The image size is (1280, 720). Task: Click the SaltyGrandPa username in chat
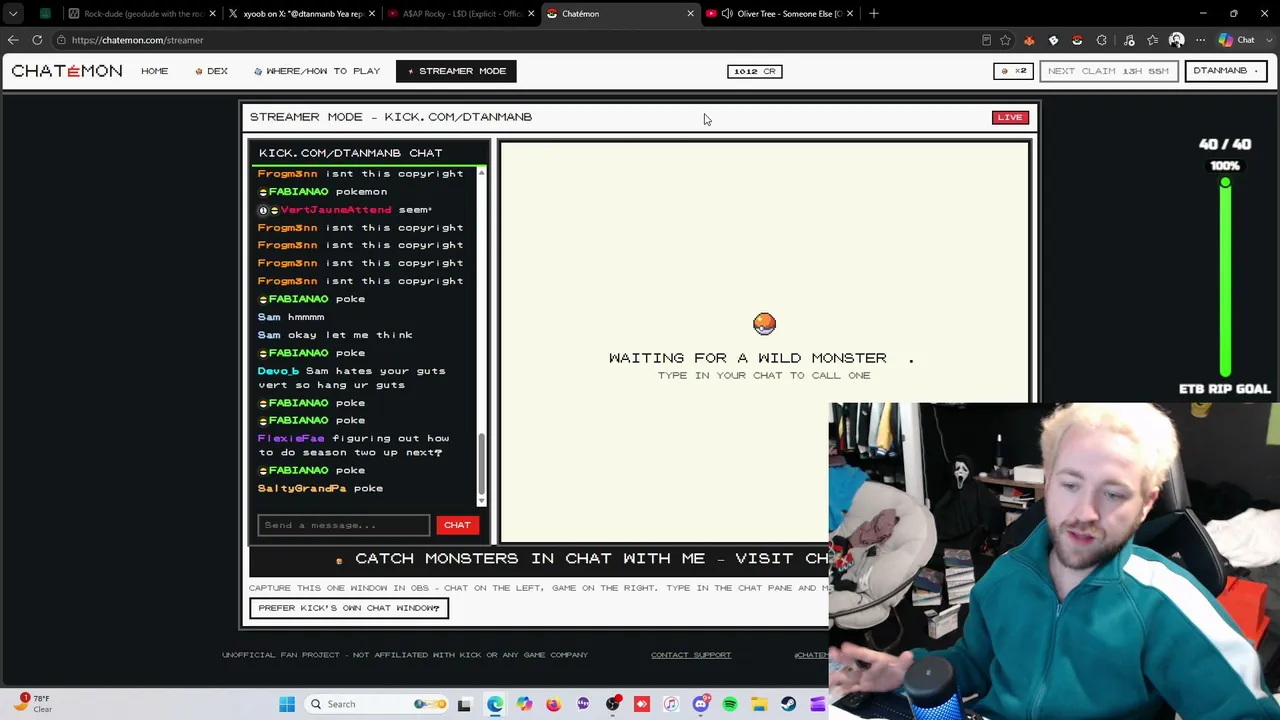coord(302,488)
